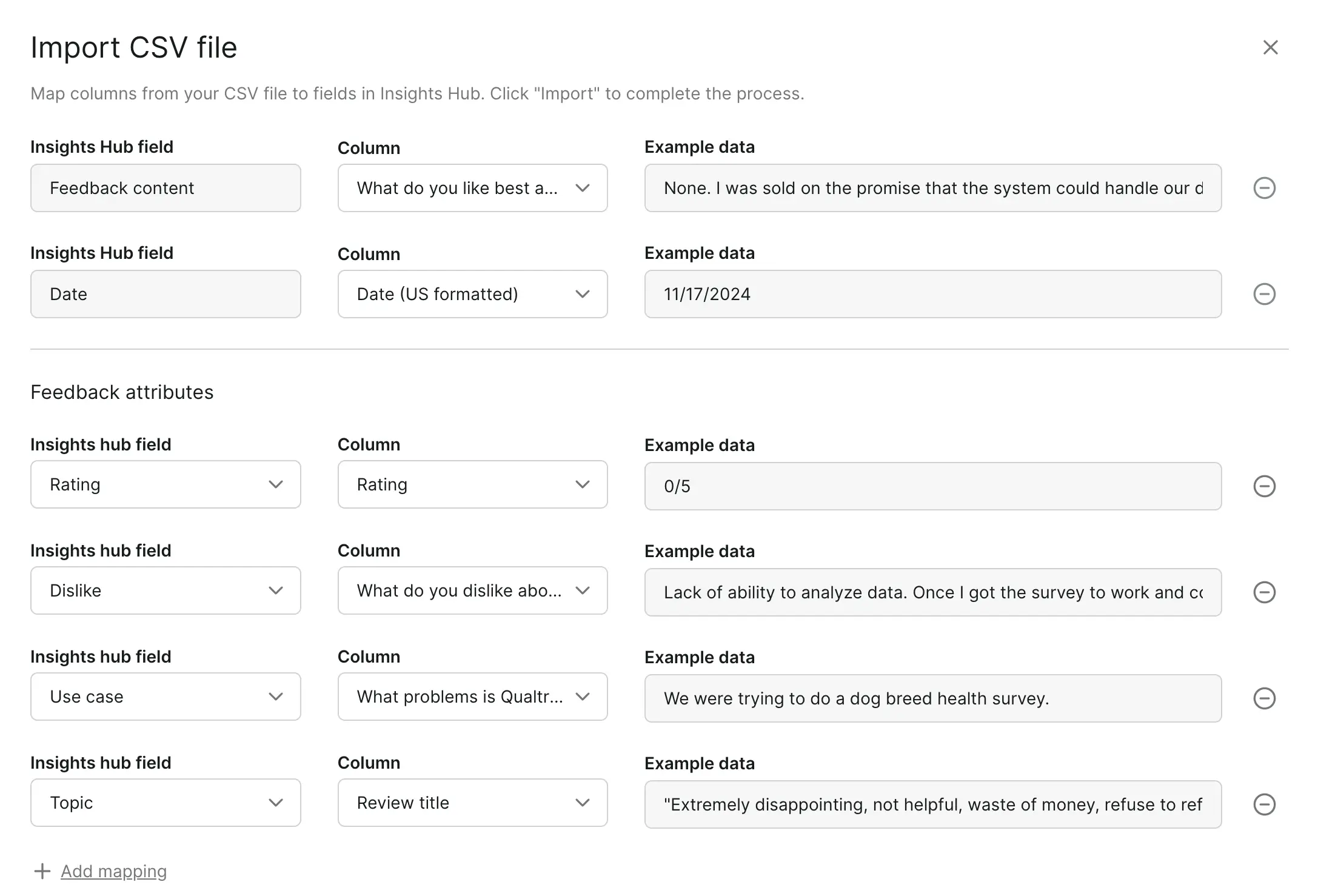Click the plus icon beside Add mapping
This screenshot has height=896, width=1318.
[42, 871]
